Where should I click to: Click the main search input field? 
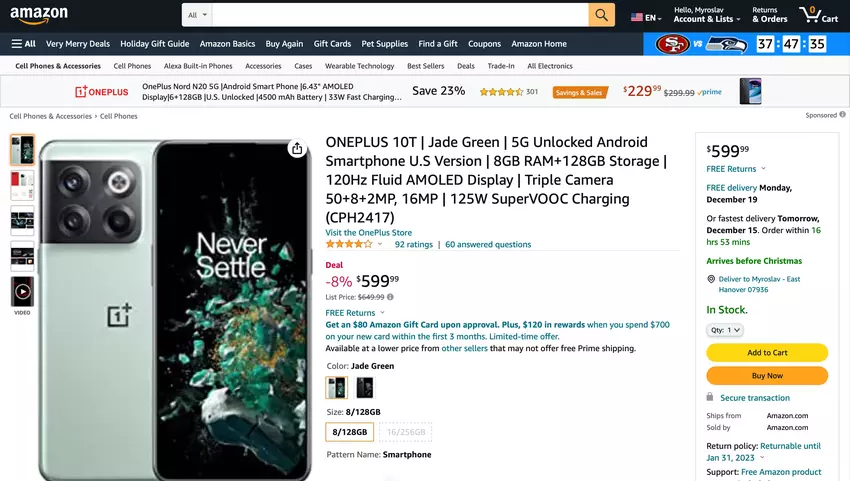[400, 15]
